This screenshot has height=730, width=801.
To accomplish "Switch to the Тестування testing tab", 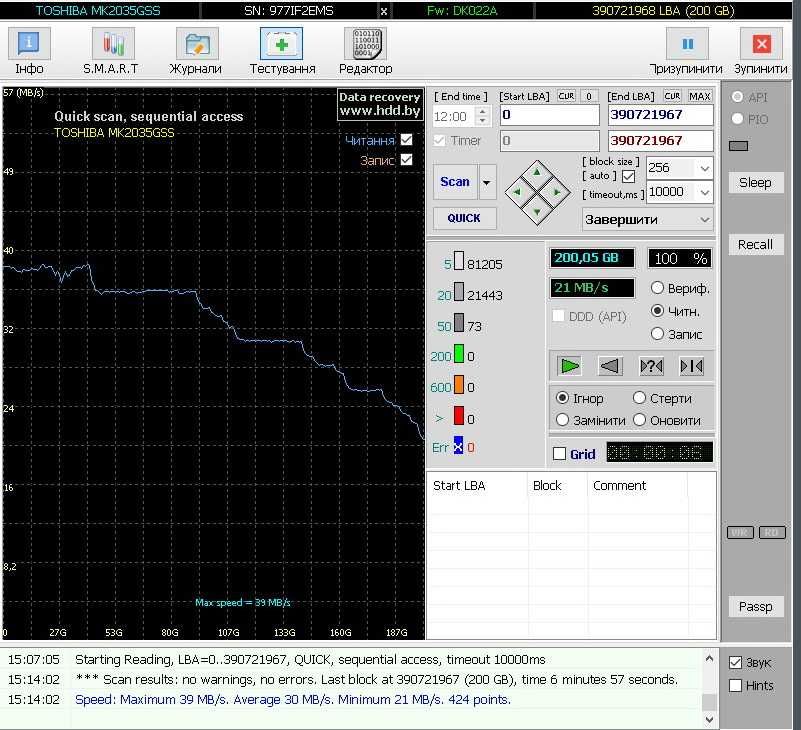I will tap(282, 52).
